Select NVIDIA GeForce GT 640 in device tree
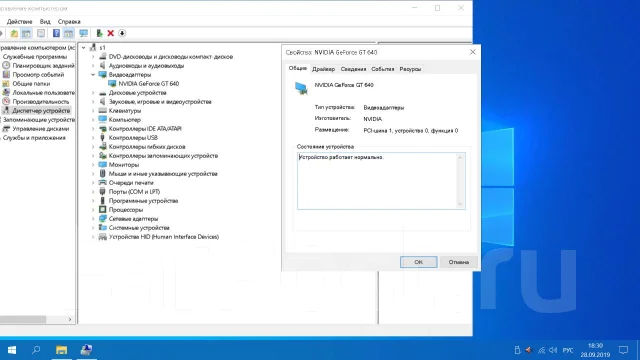The height and width of the screenshot is (360, 640). (149, 84)
